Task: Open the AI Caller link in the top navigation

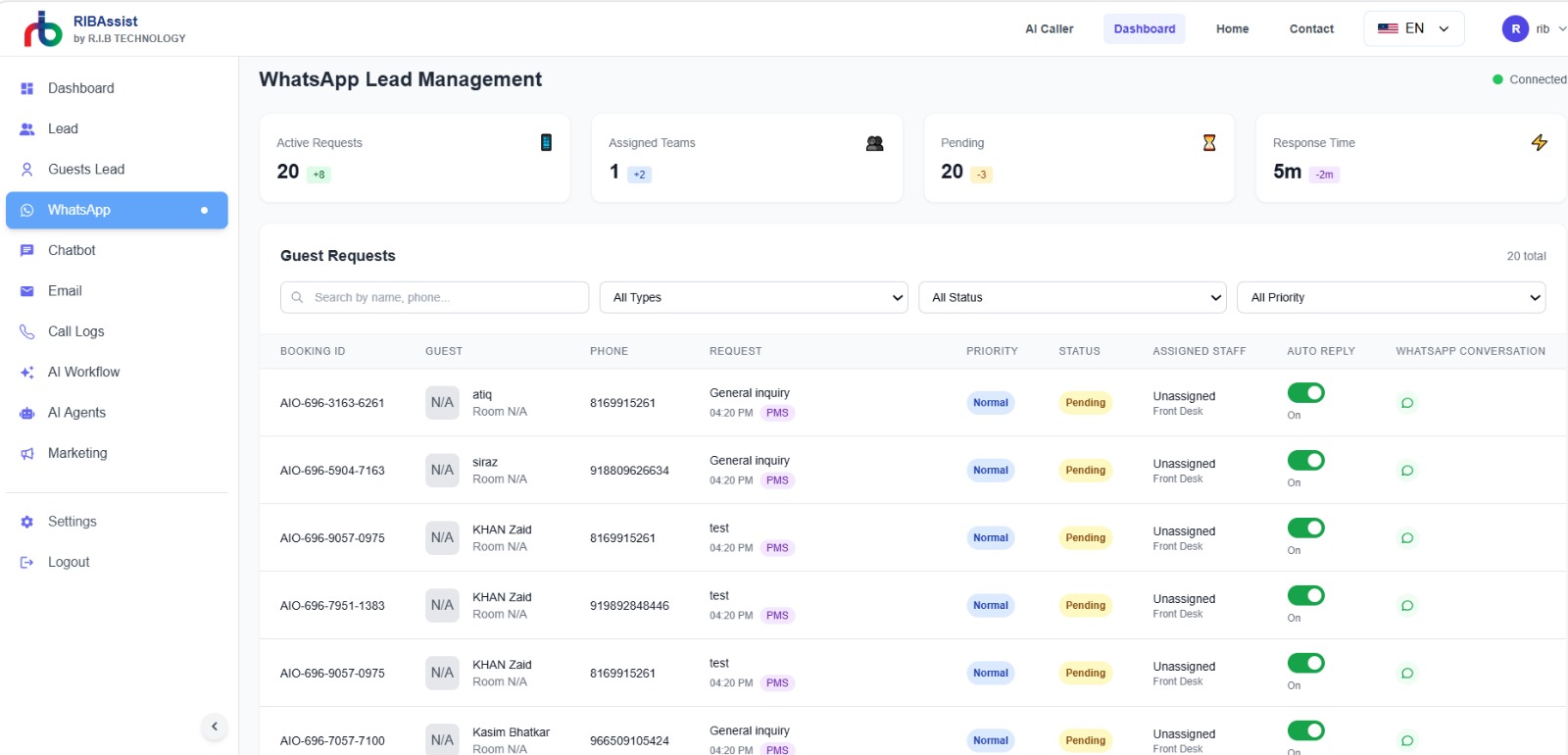Action: click(x=1050, y=28)
